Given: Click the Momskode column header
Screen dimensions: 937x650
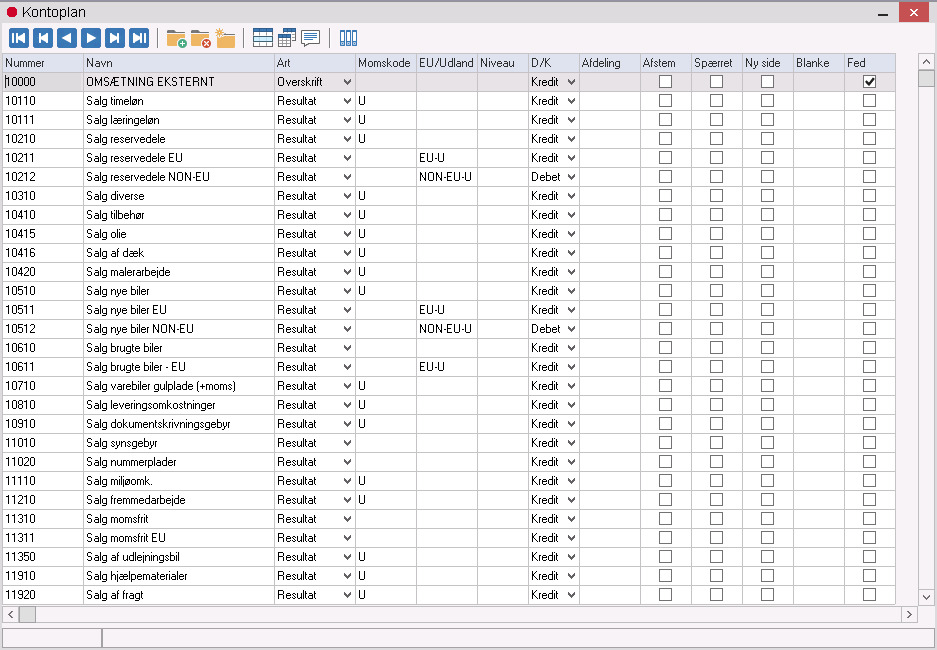Looking at the screenshot, I should tap(384, 63).
